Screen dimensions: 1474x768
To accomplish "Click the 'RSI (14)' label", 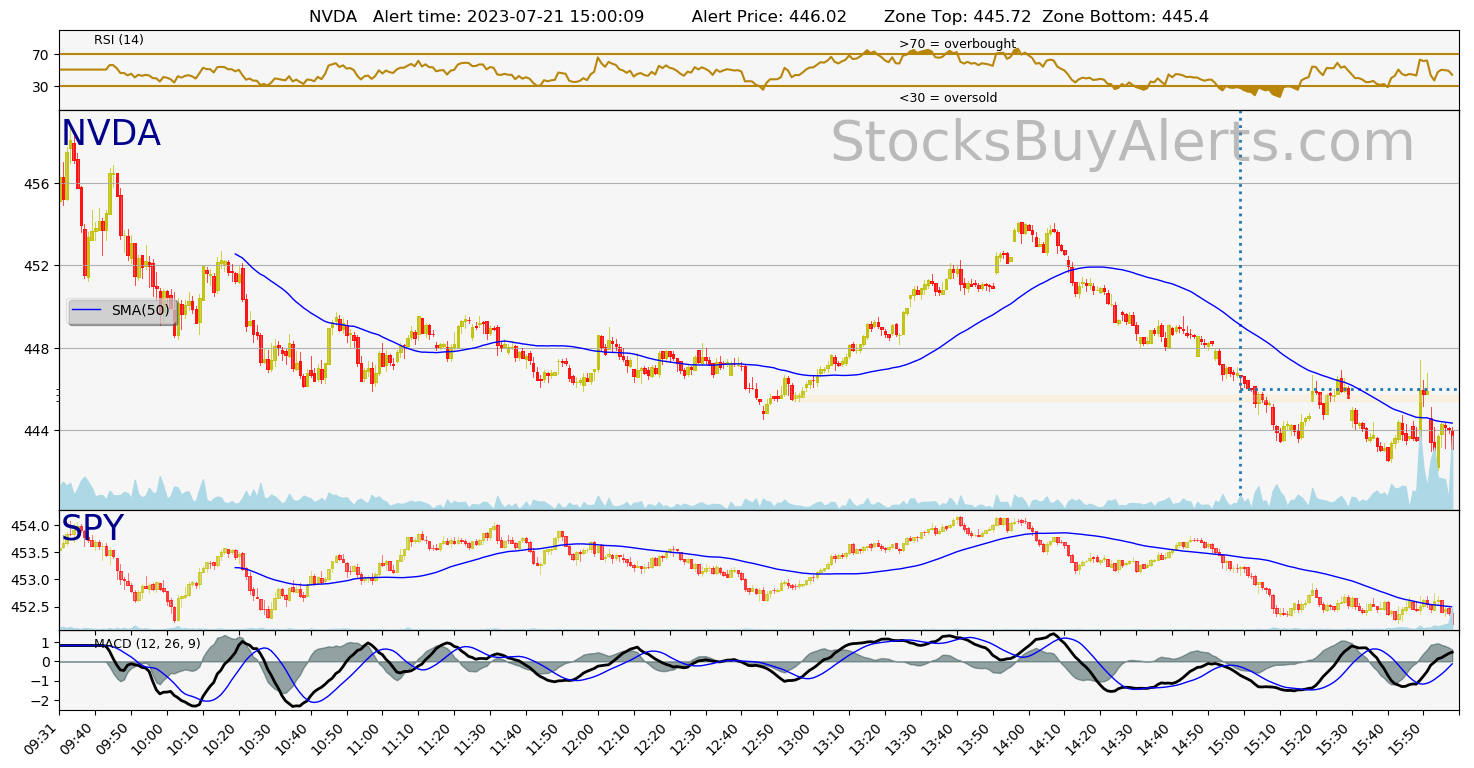I will 119,40.
